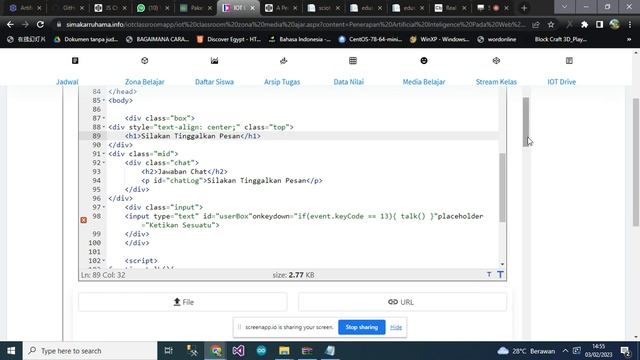Show hidden system tray icons
Viewport: 640px width, 360px height.
[565, 351]
